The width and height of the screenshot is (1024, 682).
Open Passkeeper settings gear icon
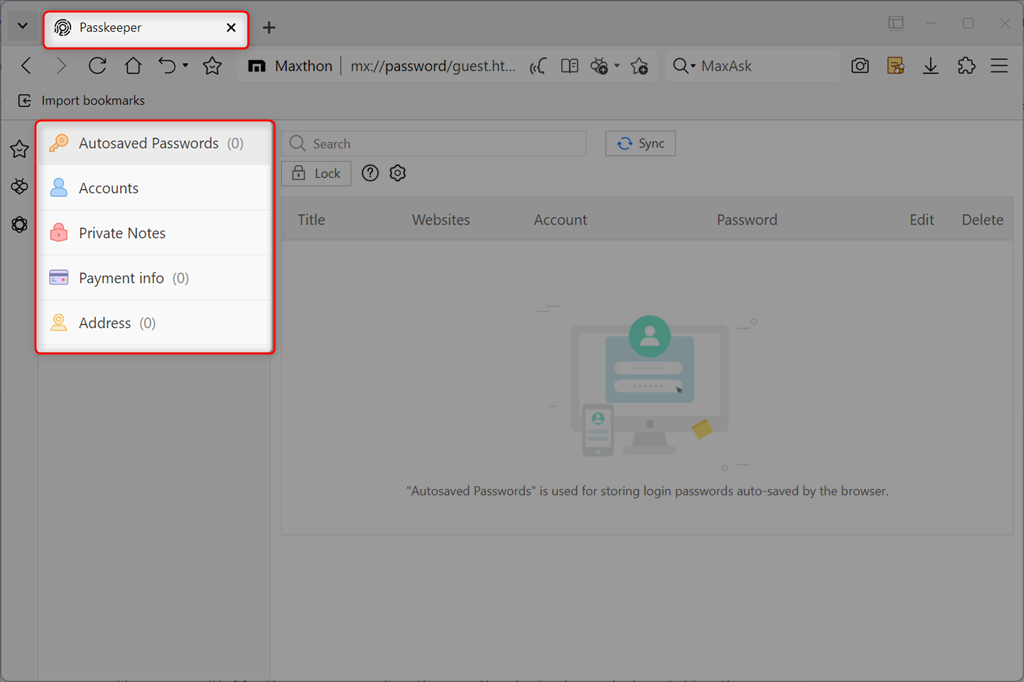click(x=398, y=173)
